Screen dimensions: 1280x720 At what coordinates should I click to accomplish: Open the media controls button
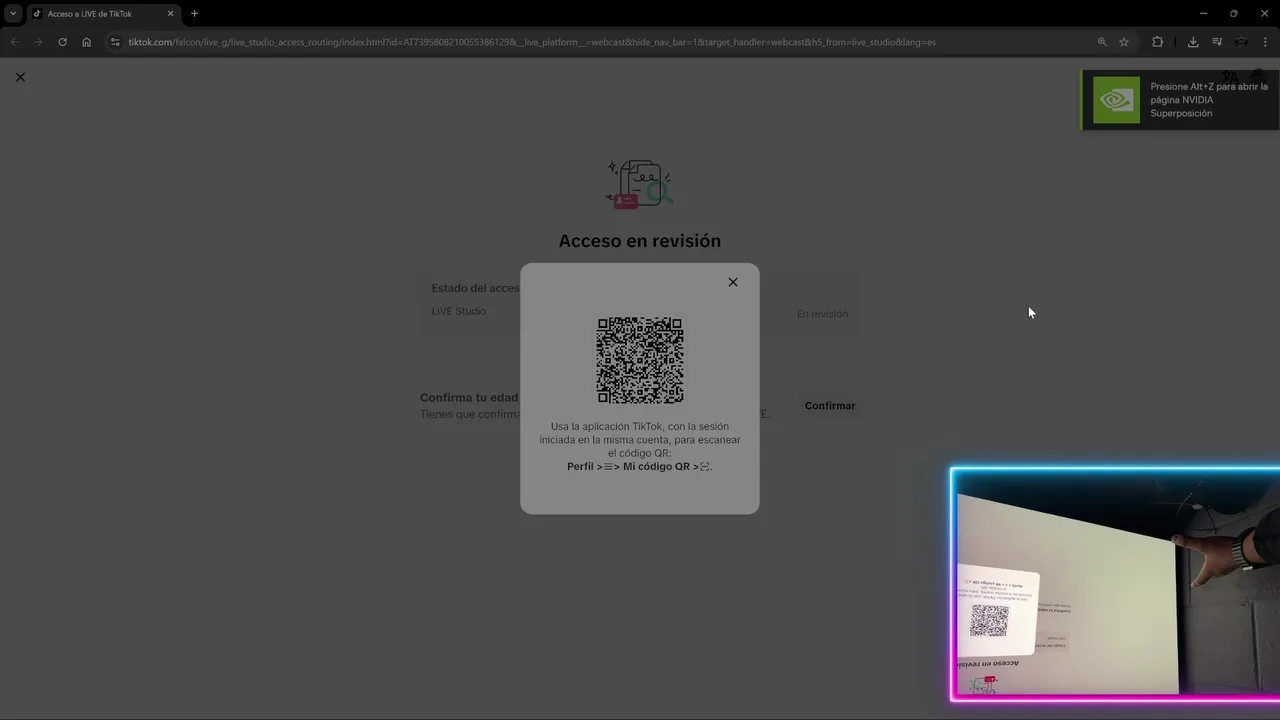[1217, 42]
